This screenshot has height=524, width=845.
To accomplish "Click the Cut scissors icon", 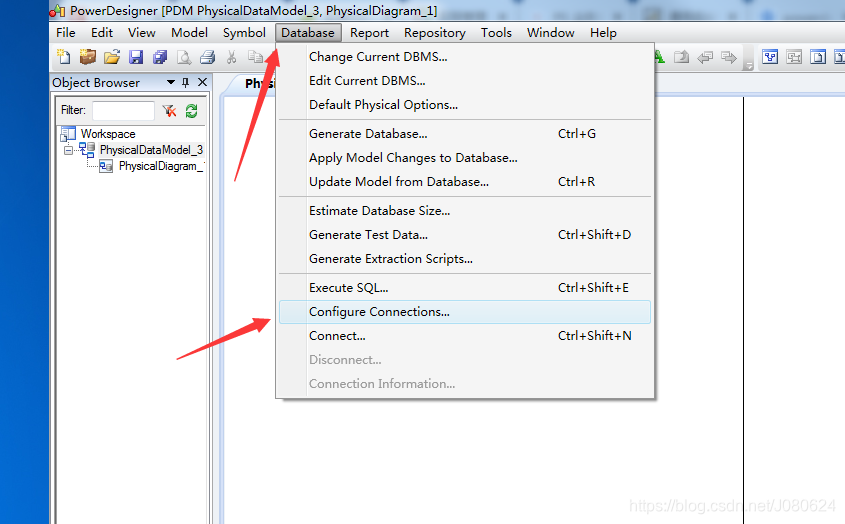I will point(232,57).
